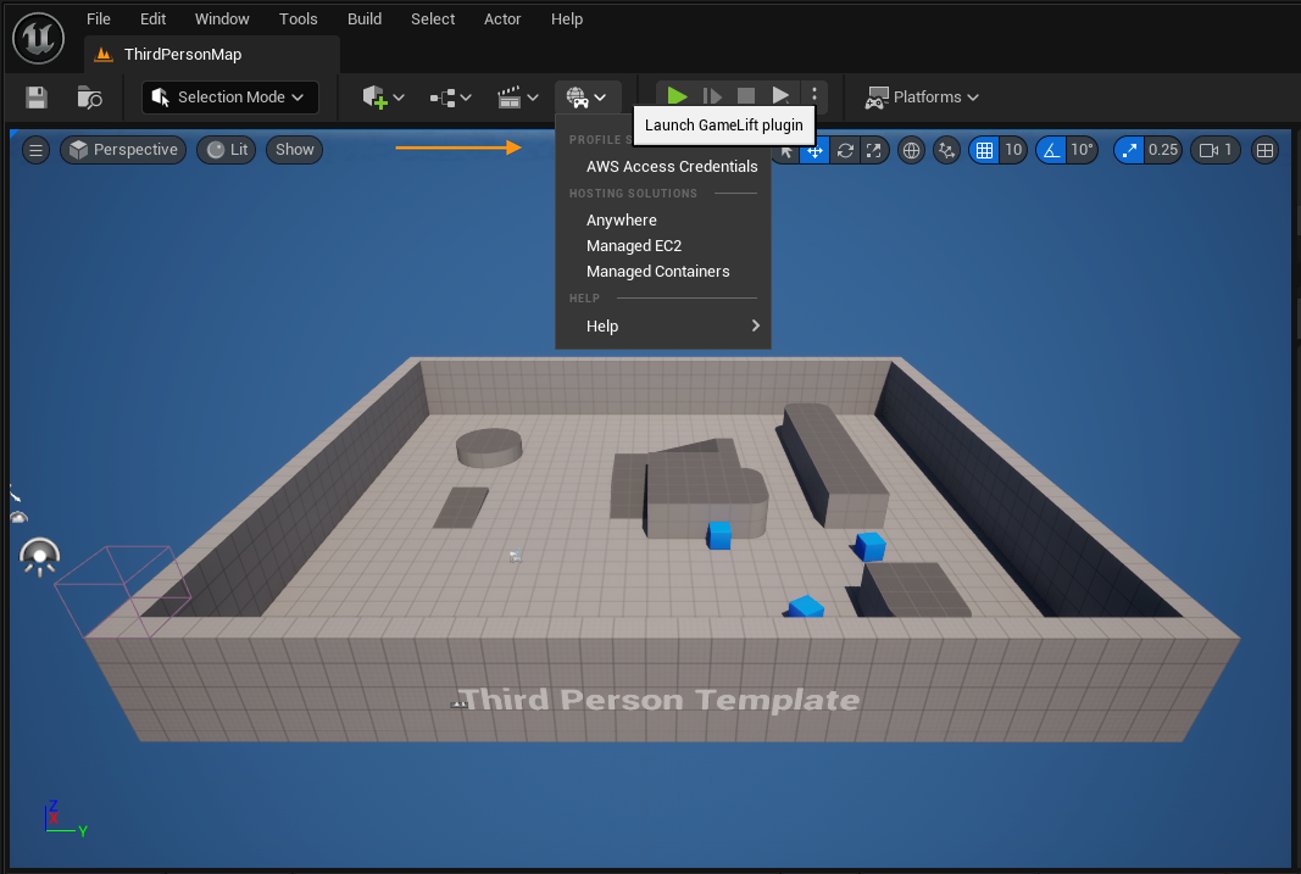
Task: Open the Build menu
Action: [364, 18]
